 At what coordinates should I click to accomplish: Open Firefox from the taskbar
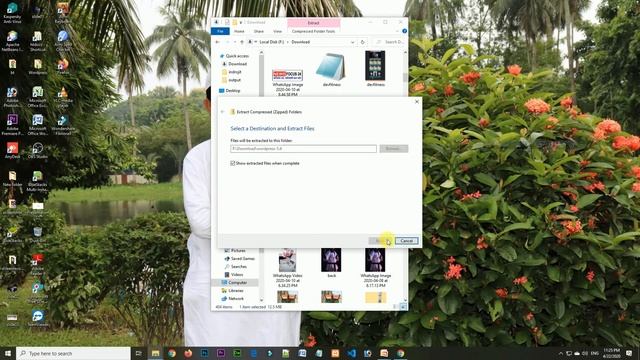coord(188,353)
